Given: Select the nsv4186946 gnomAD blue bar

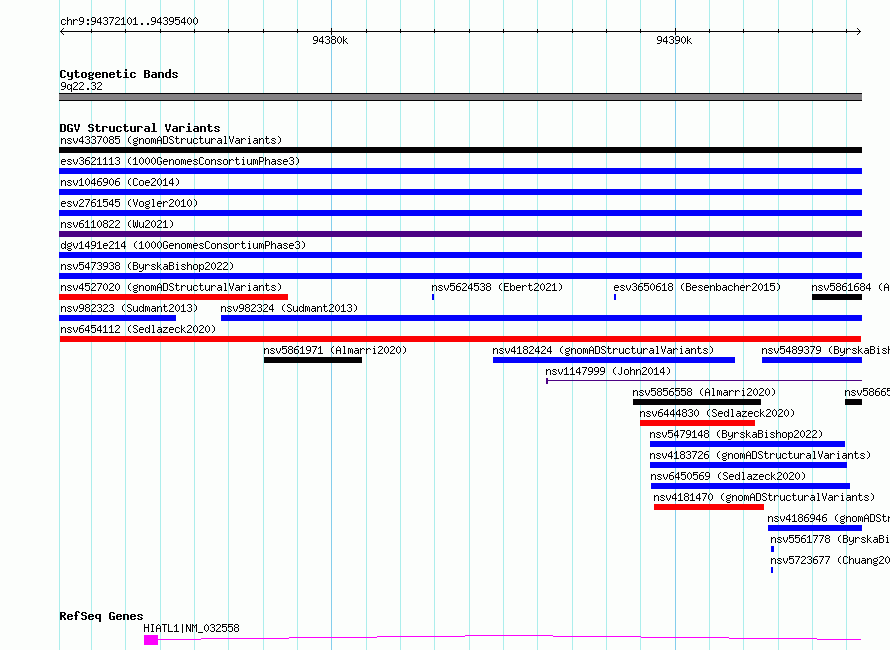Looking at the screenshot, I should point(815,528).
